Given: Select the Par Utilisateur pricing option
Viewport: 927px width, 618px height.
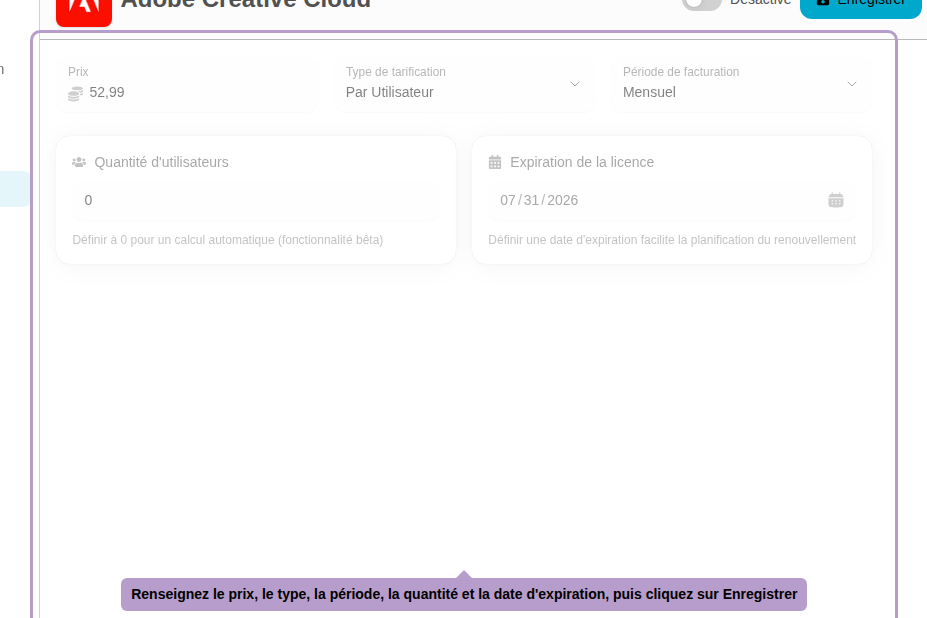Looking at the screenshot, I should click(x=389, y=92).
